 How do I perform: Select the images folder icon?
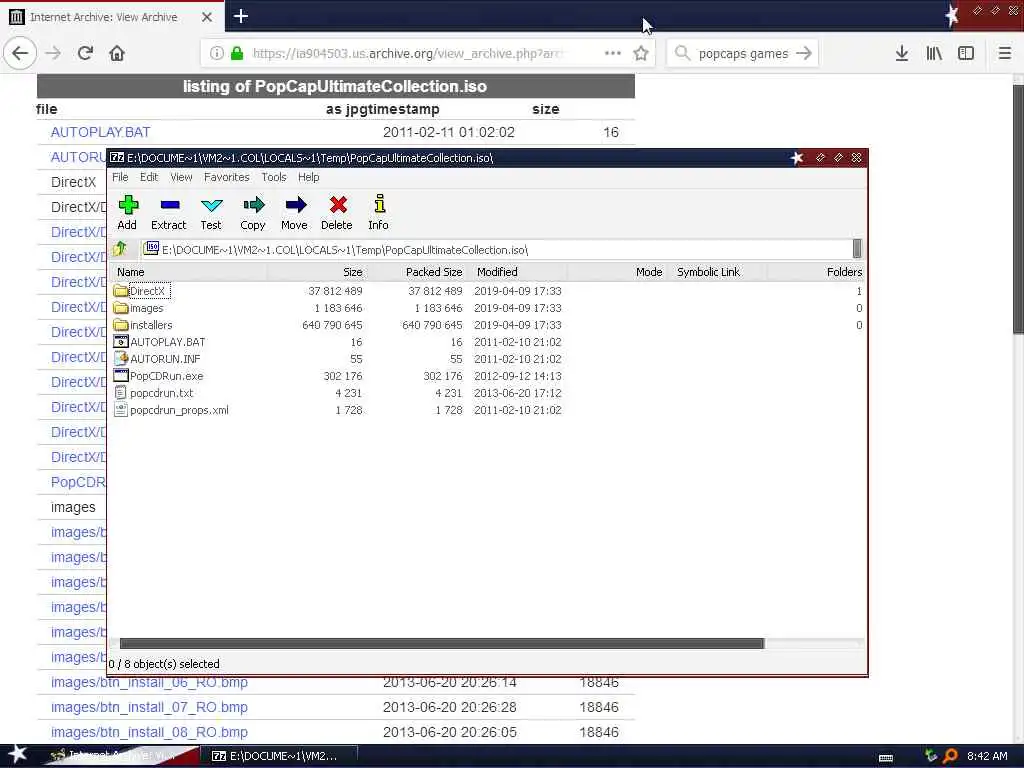tap(121, 308)
